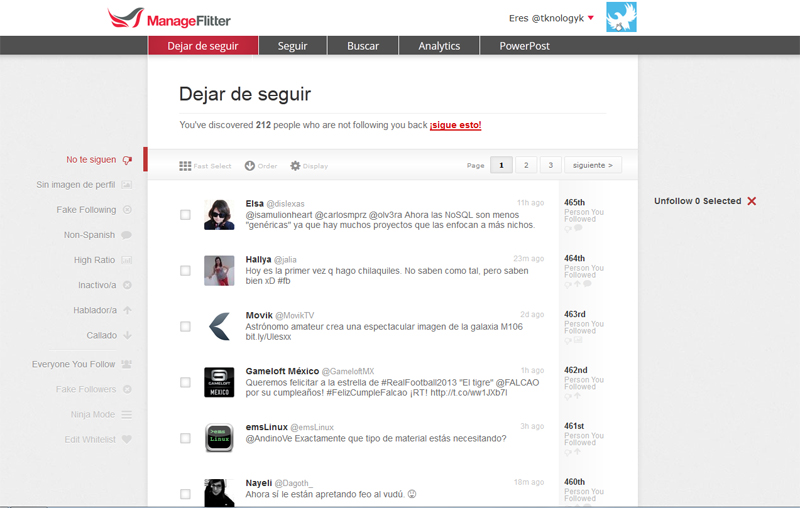Open Edit Whitelist
Screen dimensions: 800x508
click(90, 439)
